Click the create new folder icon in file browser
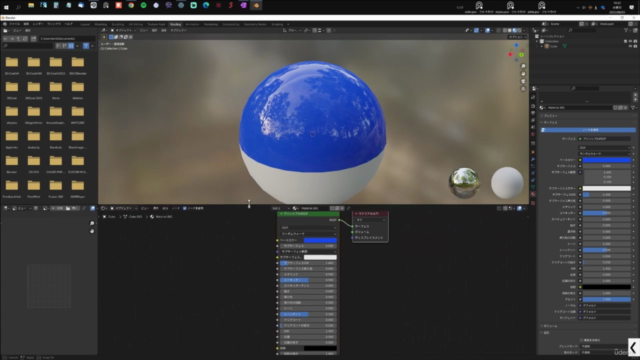Viewport: 640px width, 360px height. 33,38
